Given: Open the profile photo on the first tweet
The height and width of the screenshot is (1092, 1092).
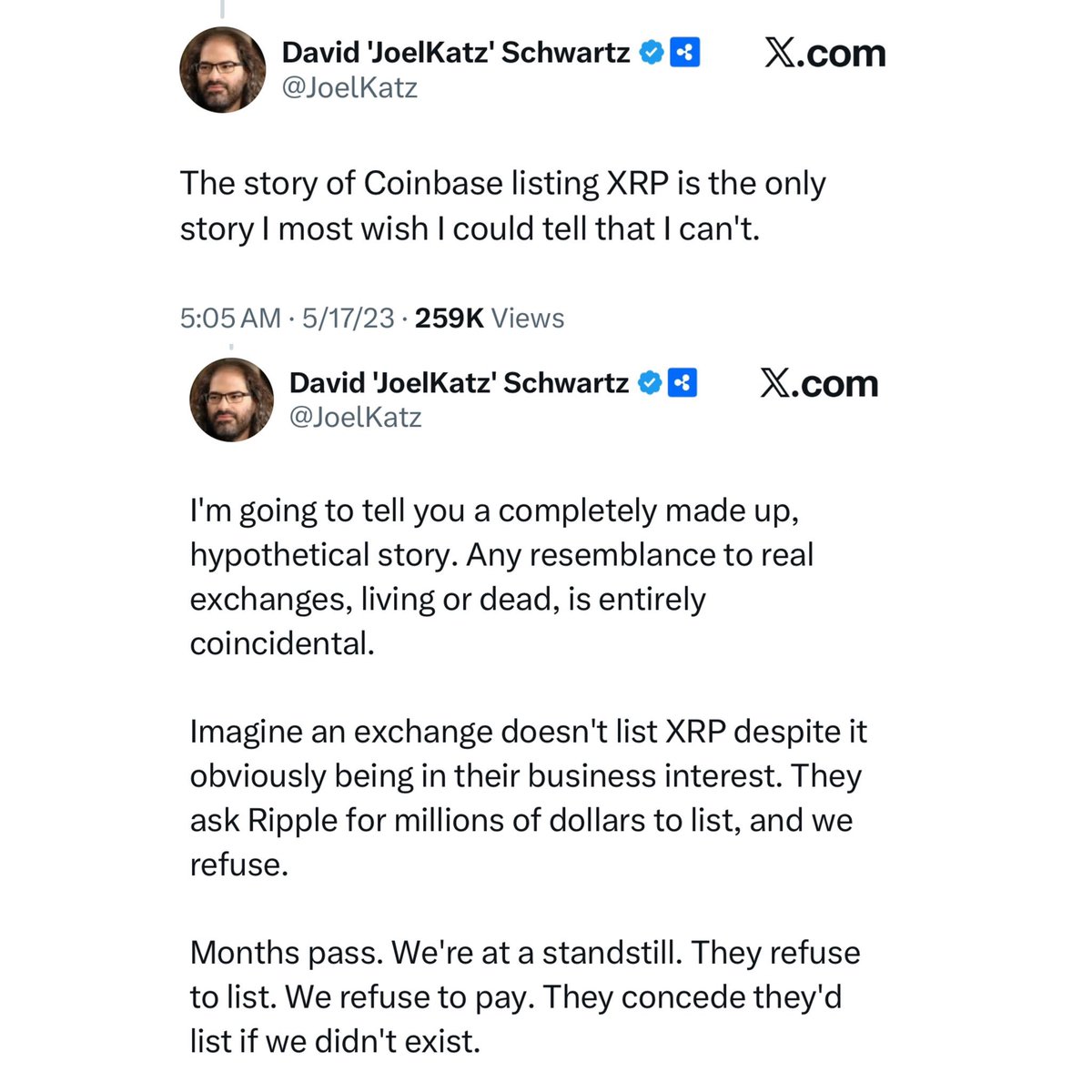Looking at the screenshot, I should tap(223, 71).
